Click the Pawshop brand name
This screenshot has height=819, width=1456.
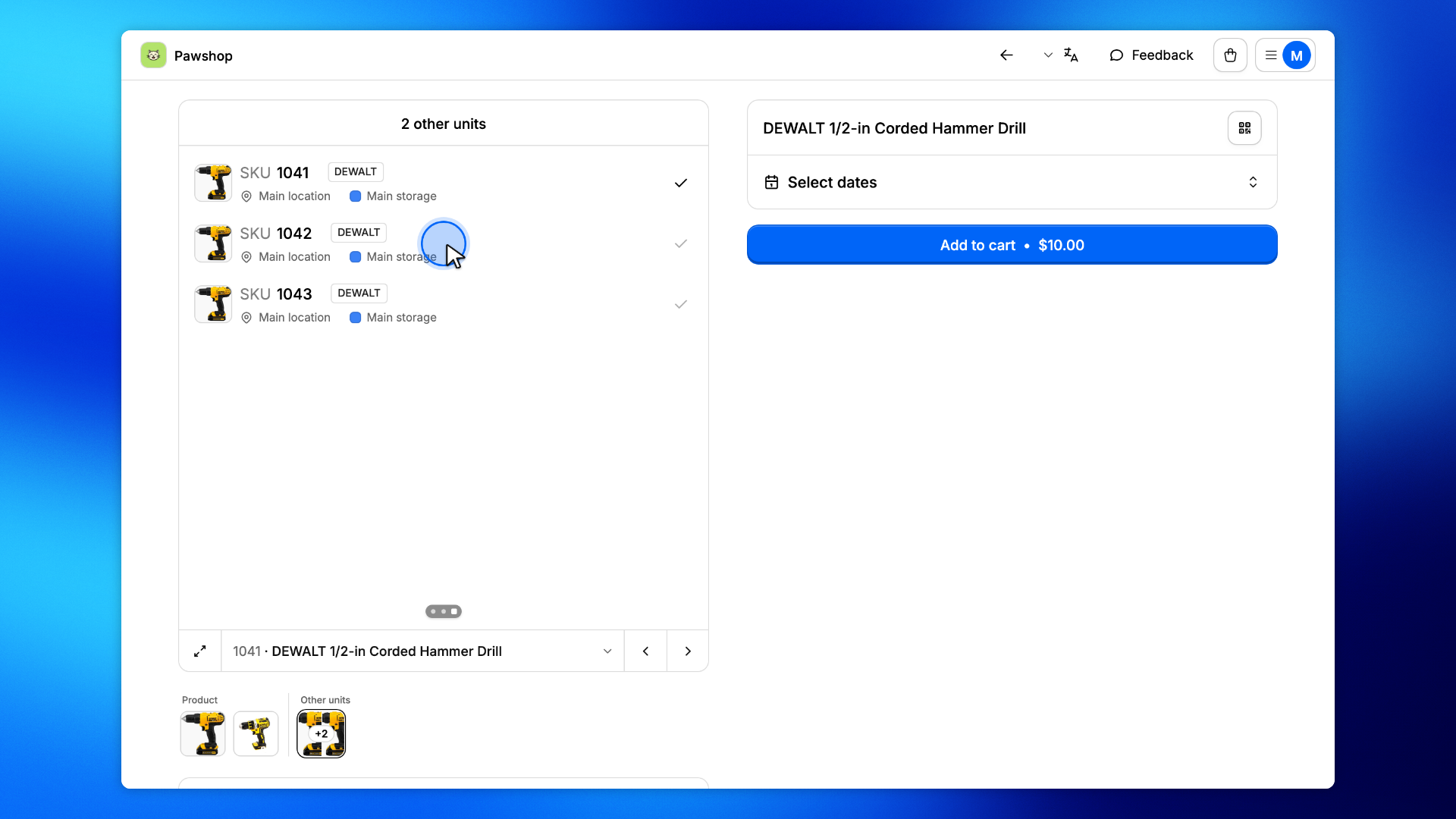[x=203, y=56]
